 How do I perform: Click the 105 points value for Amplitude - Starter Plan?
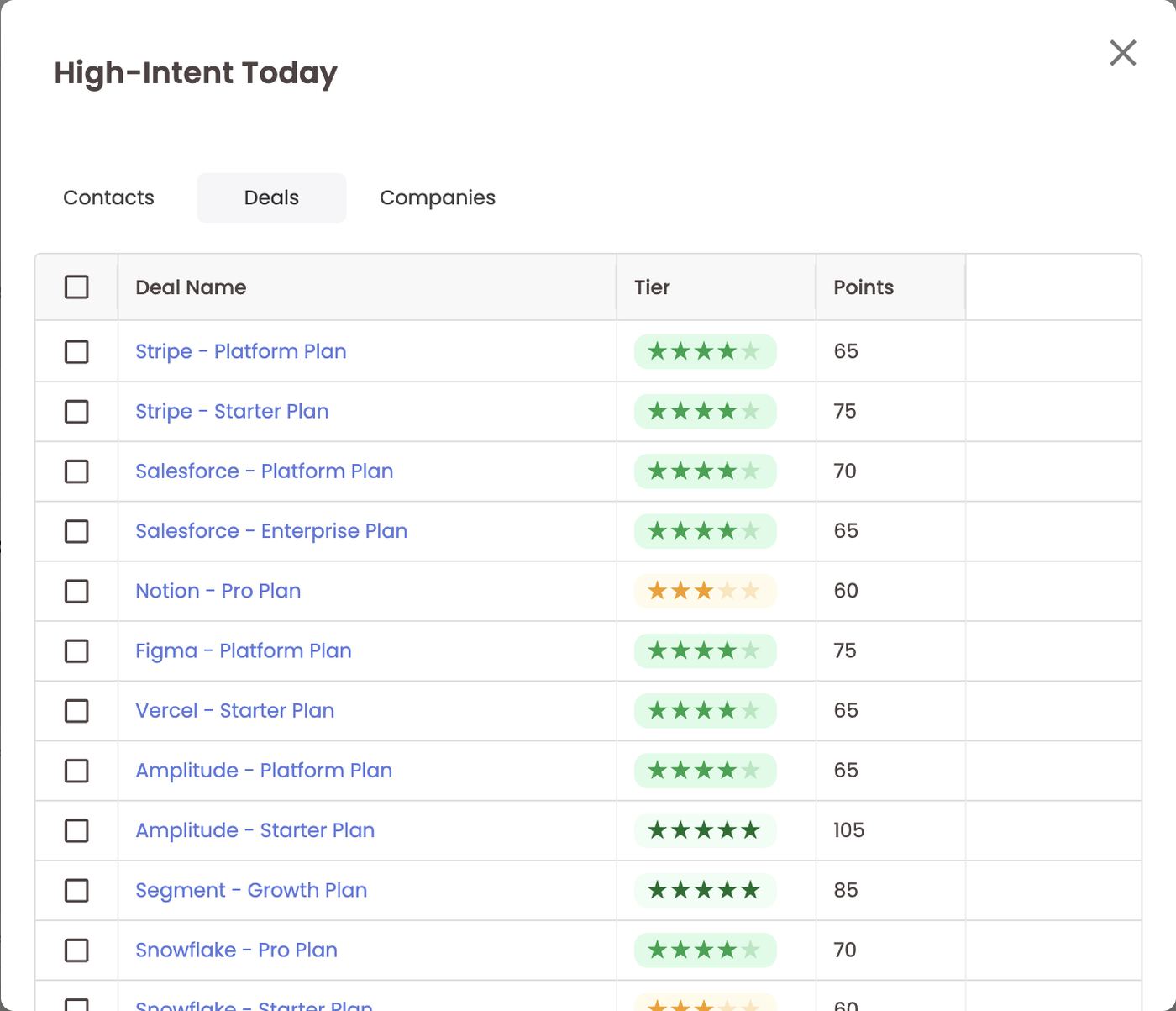848,830
